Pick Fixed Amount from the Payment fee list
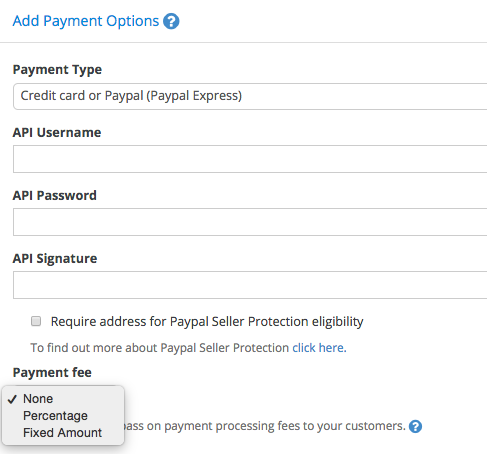The height and width of the screenshot is (454, 487). [63, 433]
